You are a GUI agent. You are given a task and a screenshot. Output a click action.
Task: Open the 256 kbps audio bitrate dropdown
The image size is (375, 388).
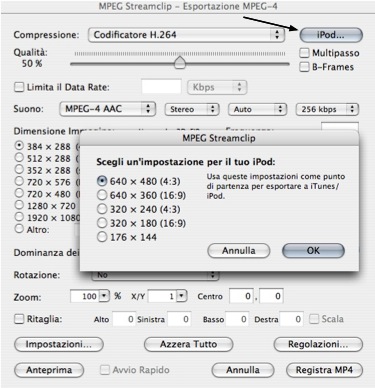(x=327, y=109)
